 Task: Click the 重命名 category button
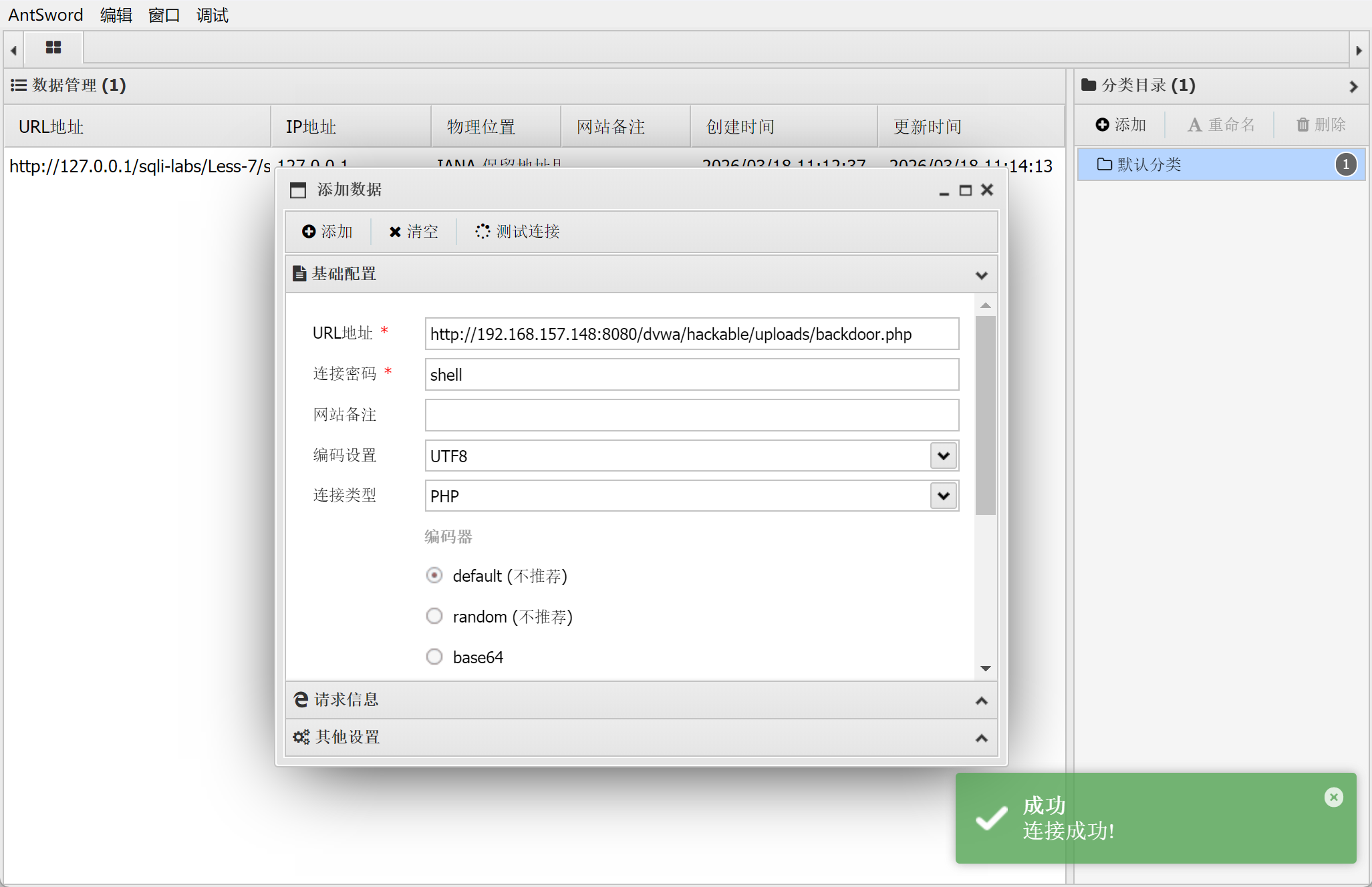[x=1221, y=125]
